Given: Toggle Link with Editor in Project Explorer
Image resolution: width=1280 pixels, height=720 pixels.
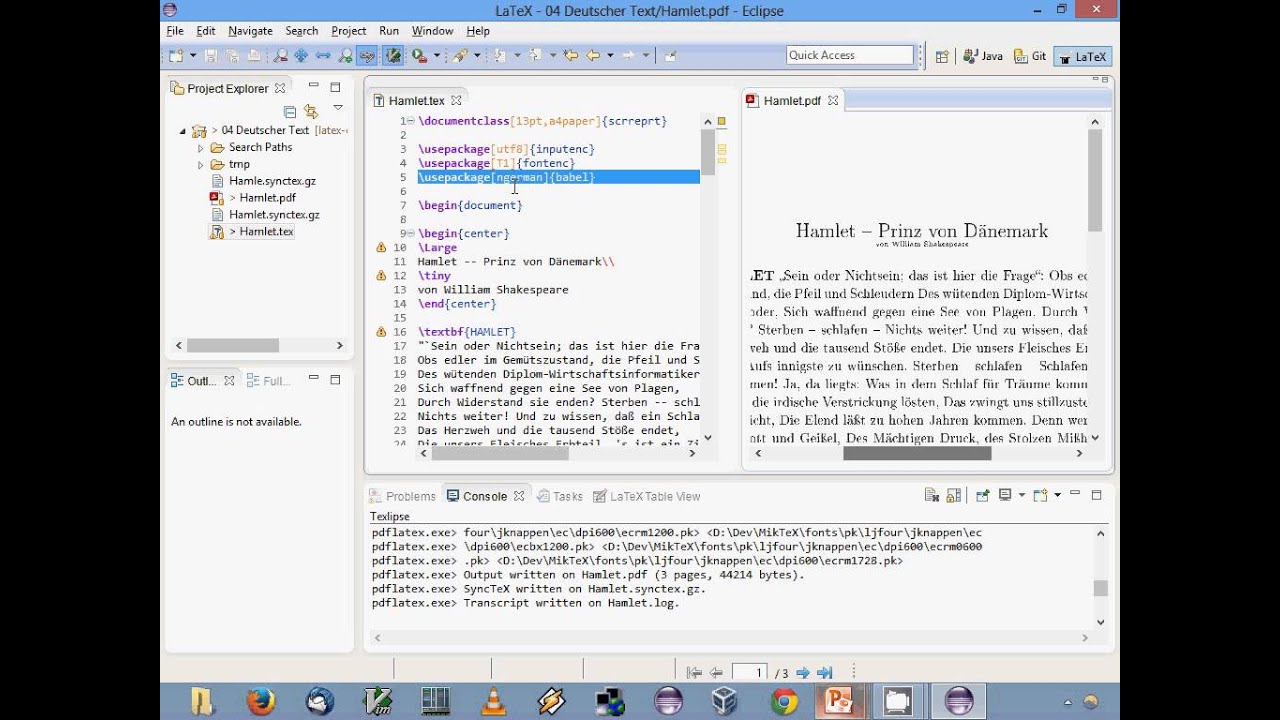Looking at the screenshot, I should point(311,112).
